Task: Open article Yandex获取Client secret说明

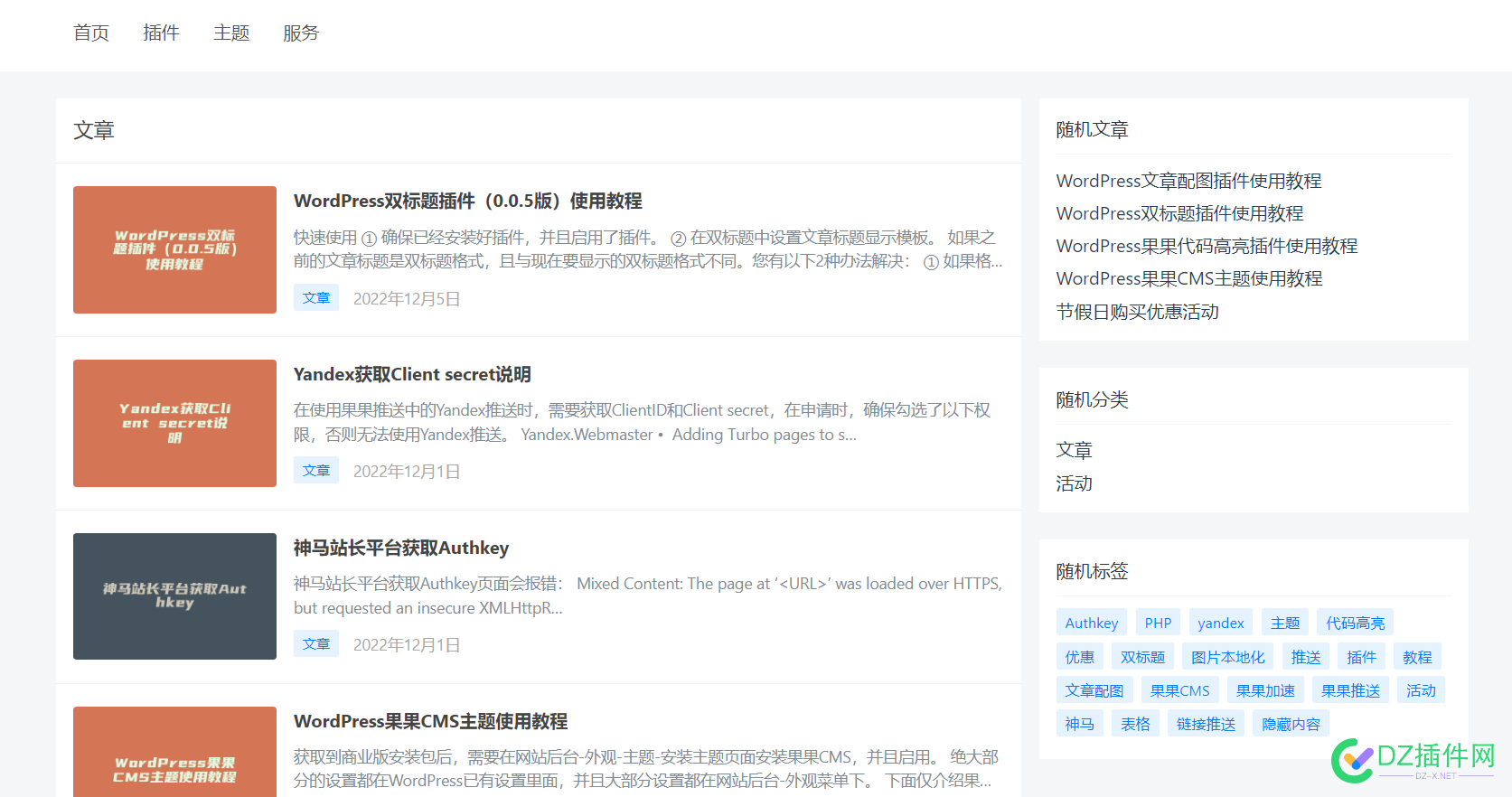Action: 412,374
